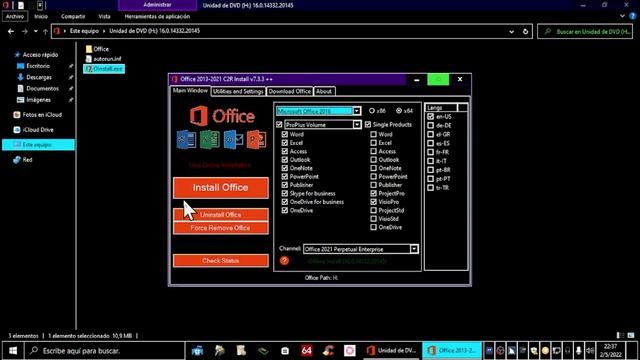Switch to Utilities and Settings tab
The image size is (640, 360).
click(238, 91)
